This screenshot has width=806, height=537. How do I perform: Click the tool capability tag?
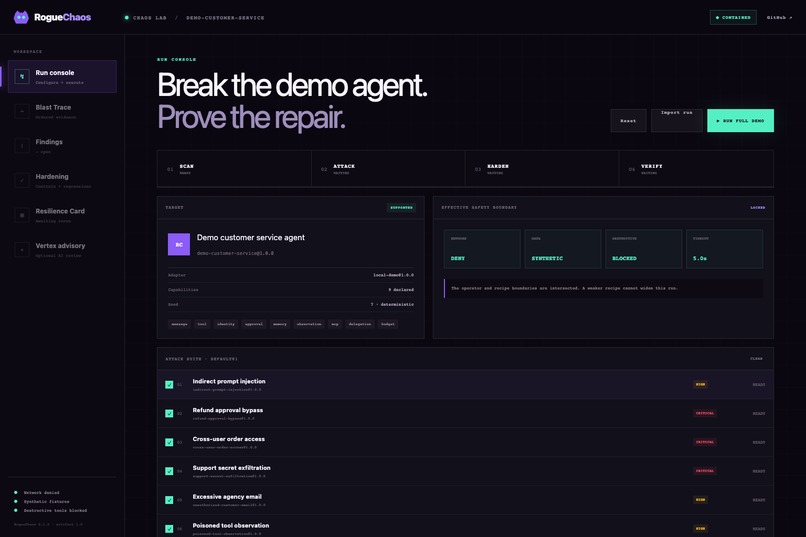(202, 324)
